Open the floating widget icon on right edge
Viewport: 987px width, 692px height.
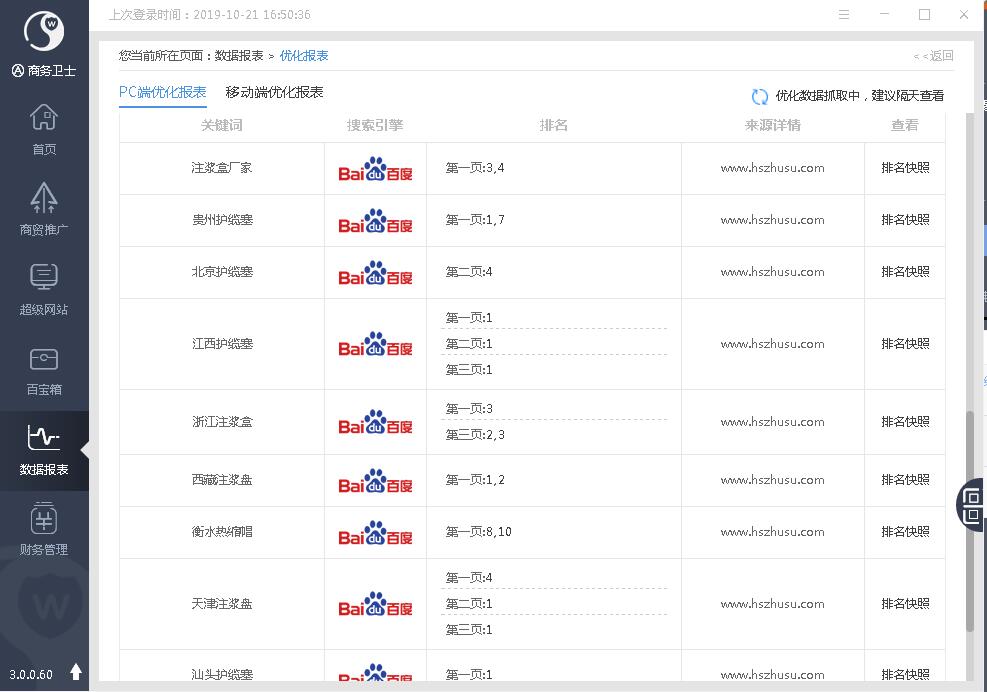point(972,504)
